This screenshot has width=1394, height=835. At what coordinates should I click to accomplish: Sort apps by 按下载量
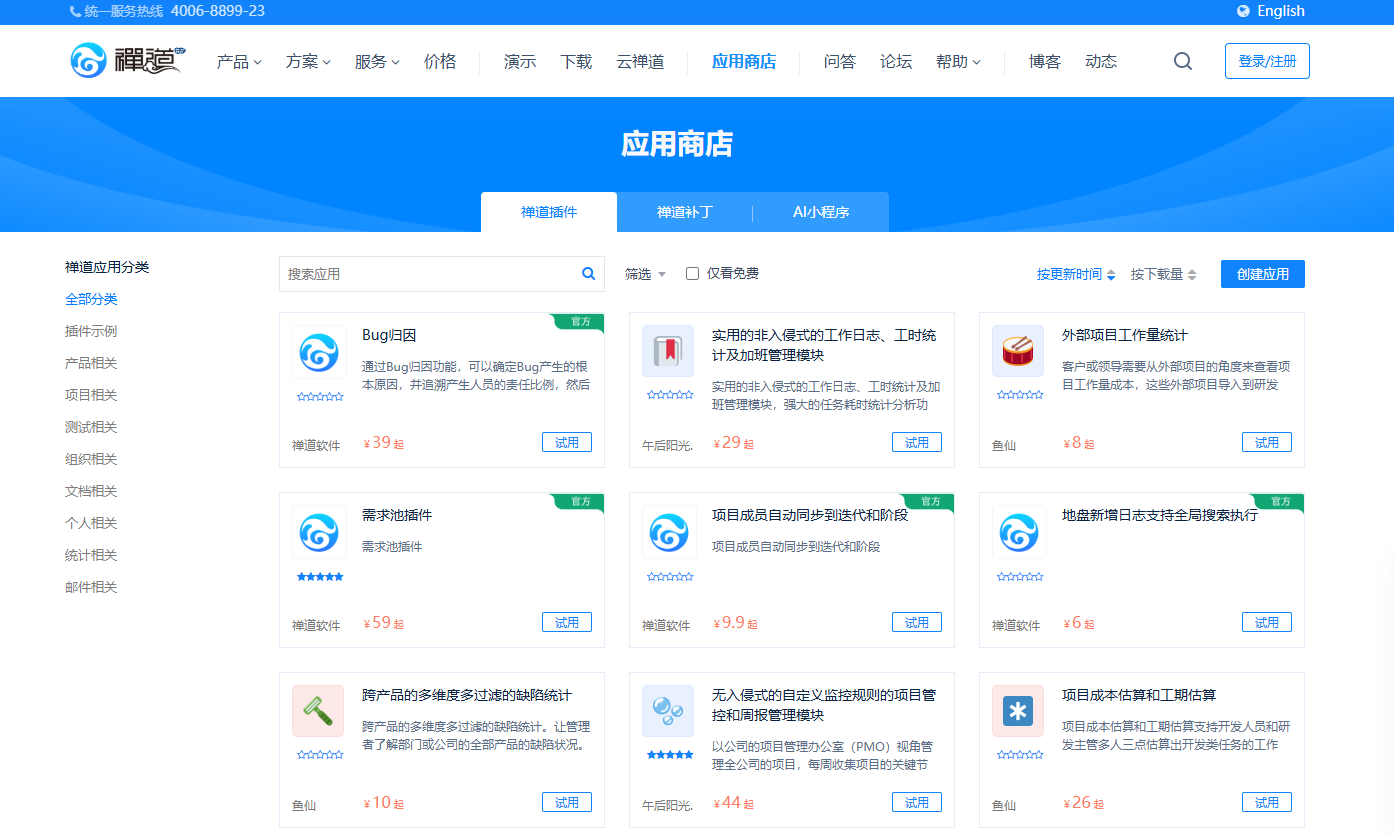[x=1164, y=274]
